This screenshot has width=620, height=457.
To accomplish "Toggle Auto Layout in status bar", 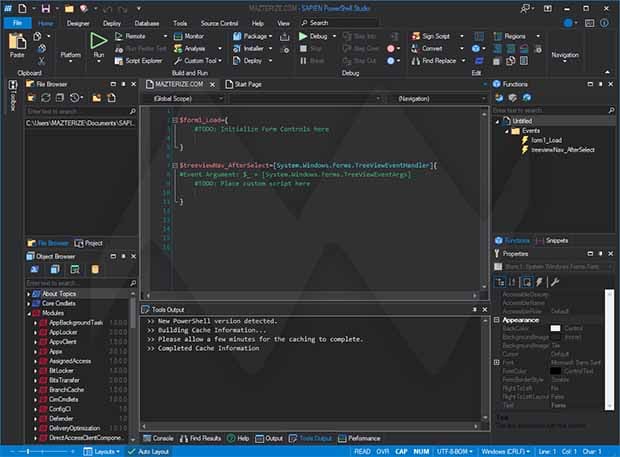I will pyautogui.click(x=148, y=451).
